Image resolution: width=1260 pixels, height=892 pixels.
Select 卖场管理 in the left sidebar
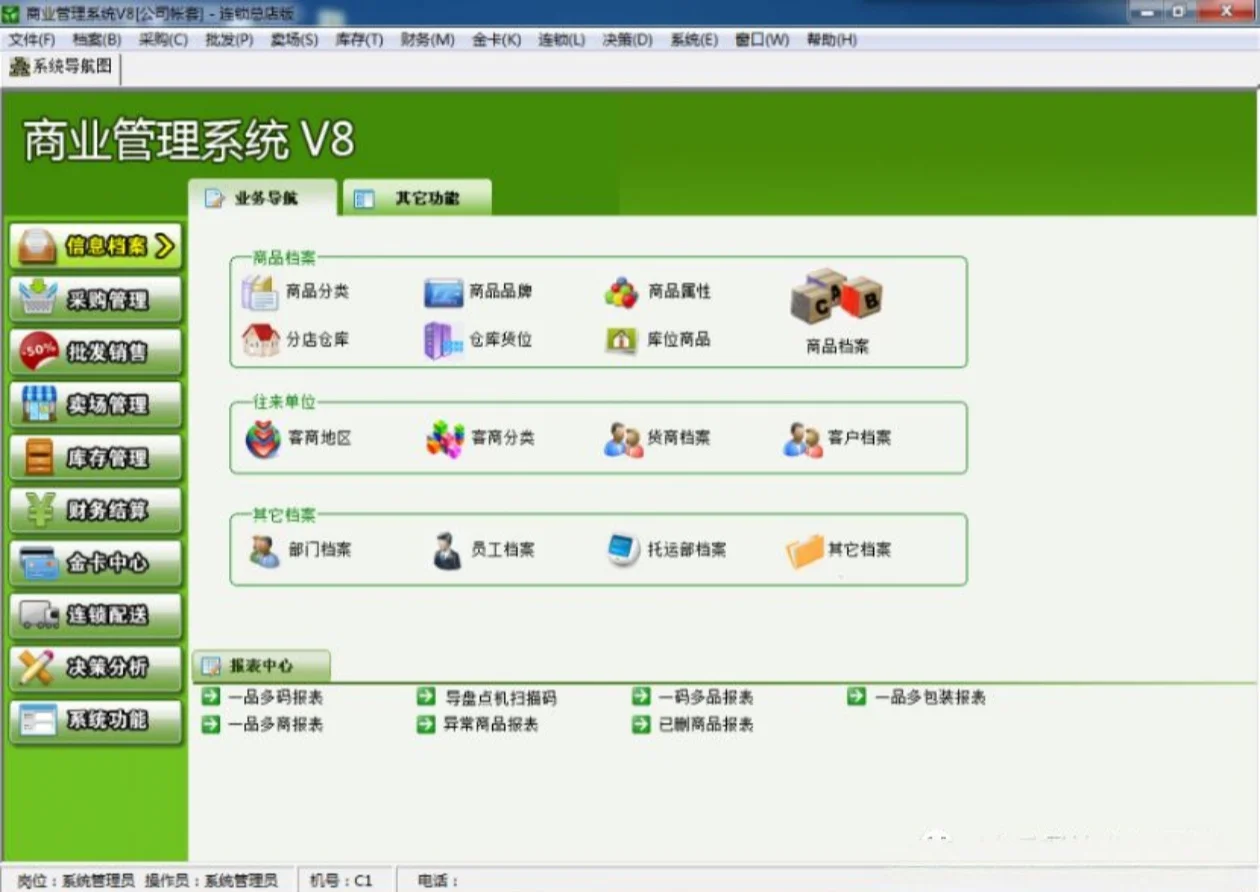96,405
